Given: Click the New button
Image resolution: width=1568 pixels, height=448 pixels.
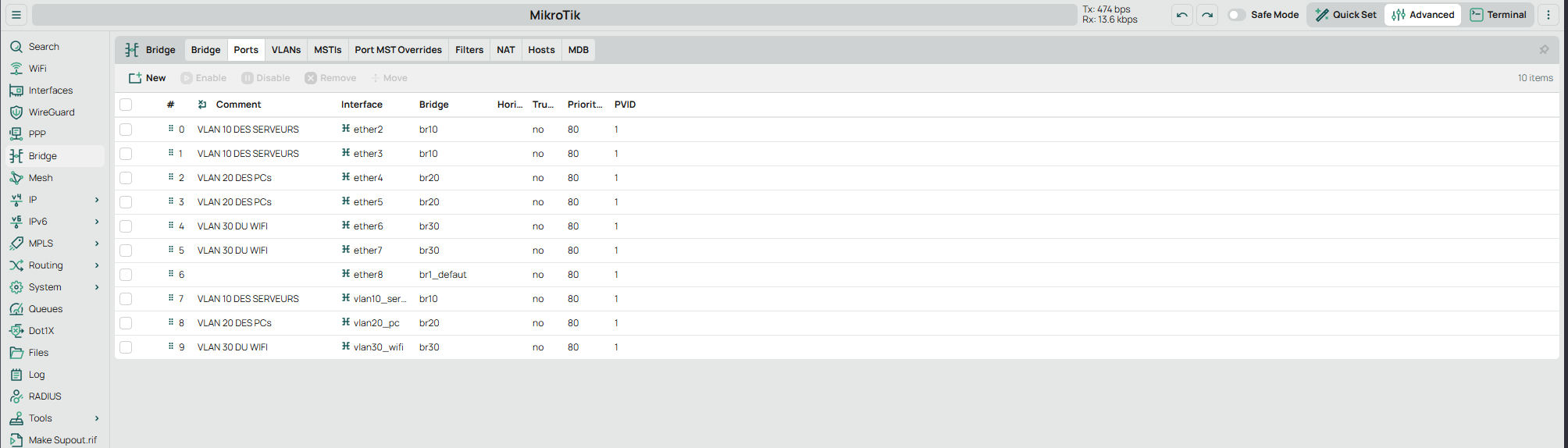Looking at the screenshot, I should click(148, 78).
